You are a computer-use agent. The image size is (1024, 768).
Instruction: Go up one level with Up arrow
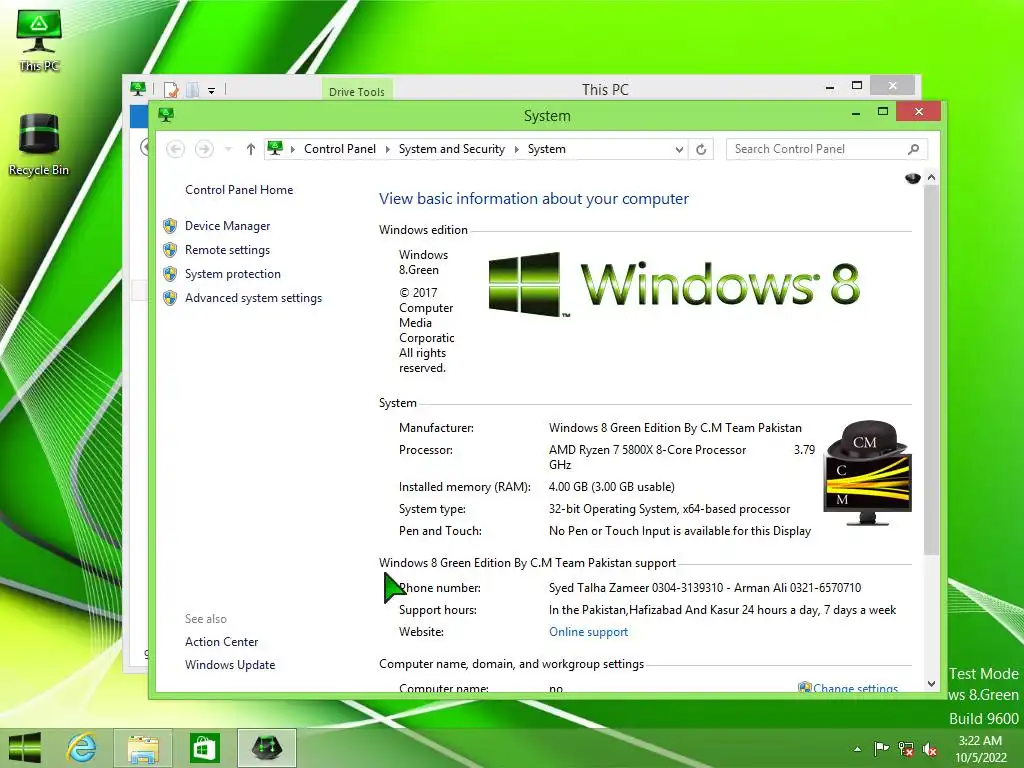[x=251, y=149]
